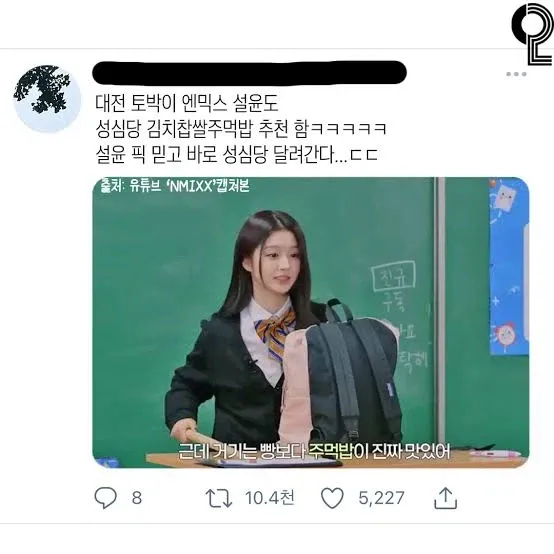Click the retweet count 10.4천
Screen dimensions: 554x554
[270, 498]
